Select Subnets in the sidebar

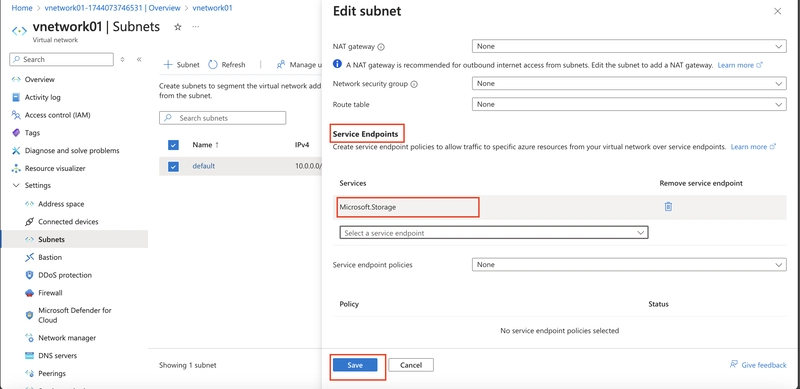click(51, 239)
